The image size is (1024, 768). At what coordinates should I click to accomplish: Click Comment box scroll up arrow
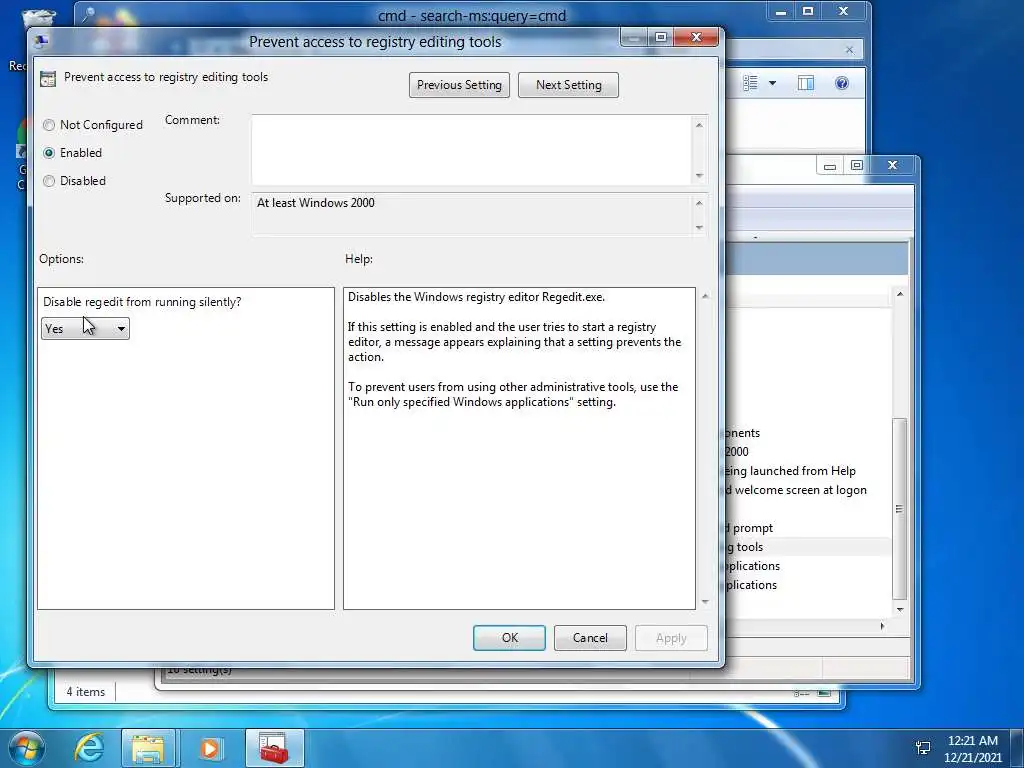(x=699, y=125)
